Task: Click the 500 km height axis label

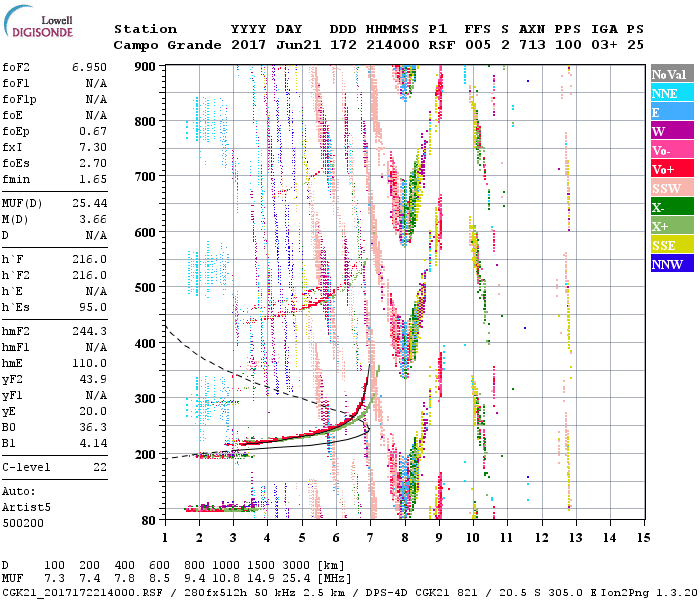Action: (x=145, y=288)
